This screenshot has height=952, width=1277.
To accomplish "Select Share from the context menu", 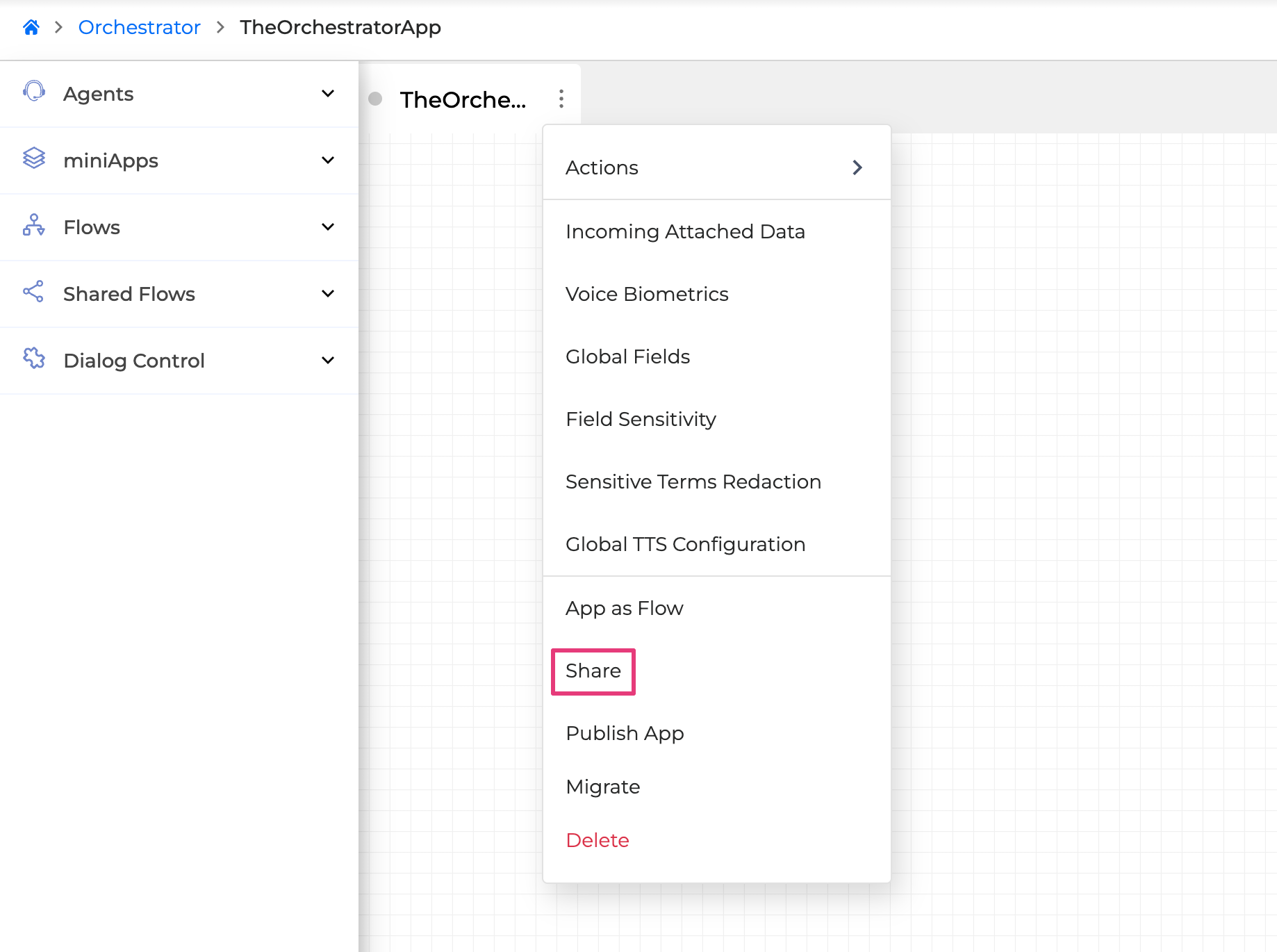I will tap(593, 671).
